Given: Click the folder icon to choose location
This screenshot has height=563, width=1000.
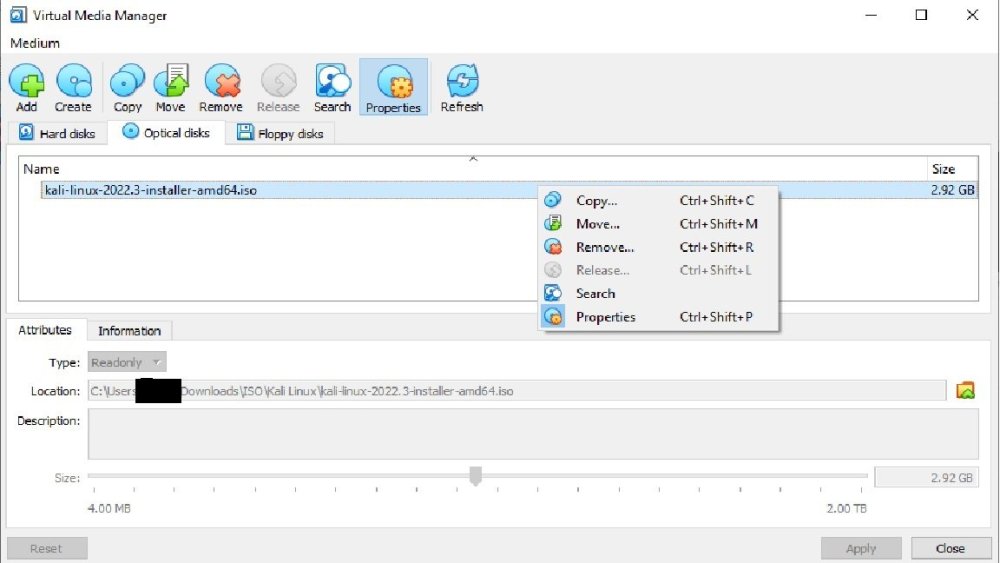Looking at the screenshot, I should point(966,390).
